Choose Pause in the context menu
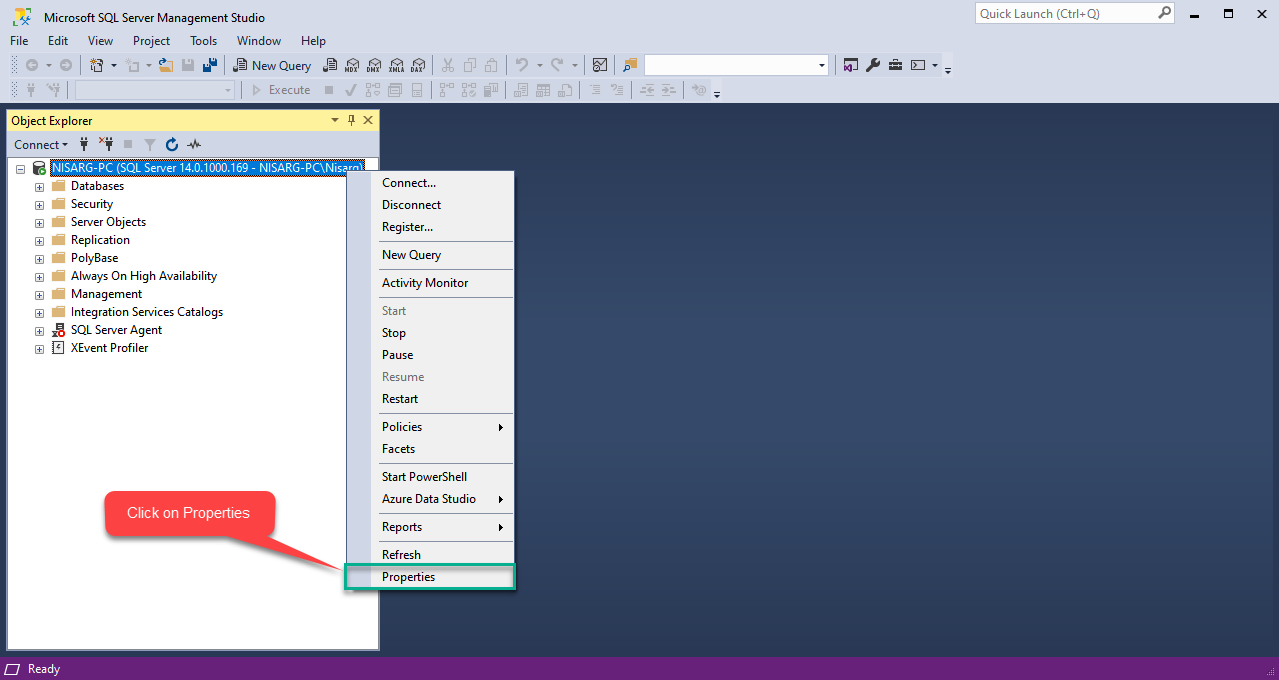The width and height of the screenshot is (1279, 680). click(x=430, y=355)
